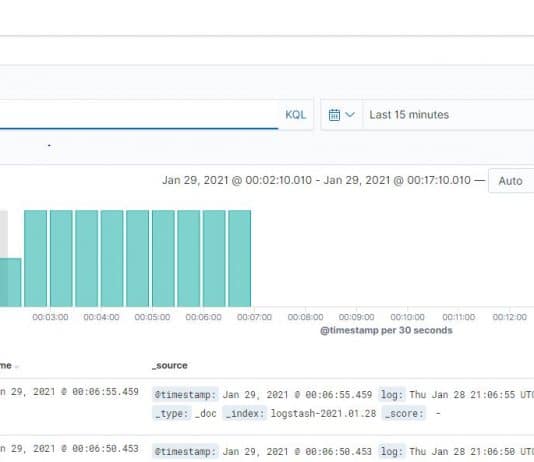534x462 pixels.
Task: Select histogram bar at 00:03:00
Action: tap(61, 258)
